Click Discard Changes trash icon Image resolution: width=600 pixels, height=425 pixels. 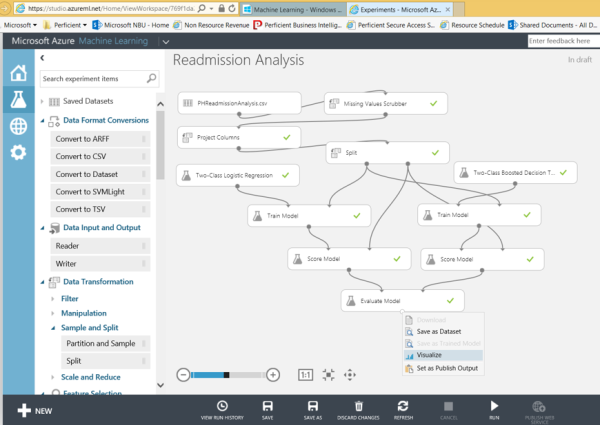pos(359,406)
